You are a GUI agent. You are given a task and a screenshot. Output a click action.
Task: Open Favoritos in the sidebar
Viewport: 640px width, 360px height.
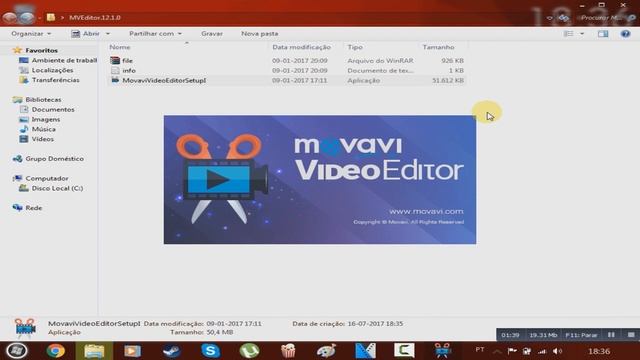pos(41,50)
